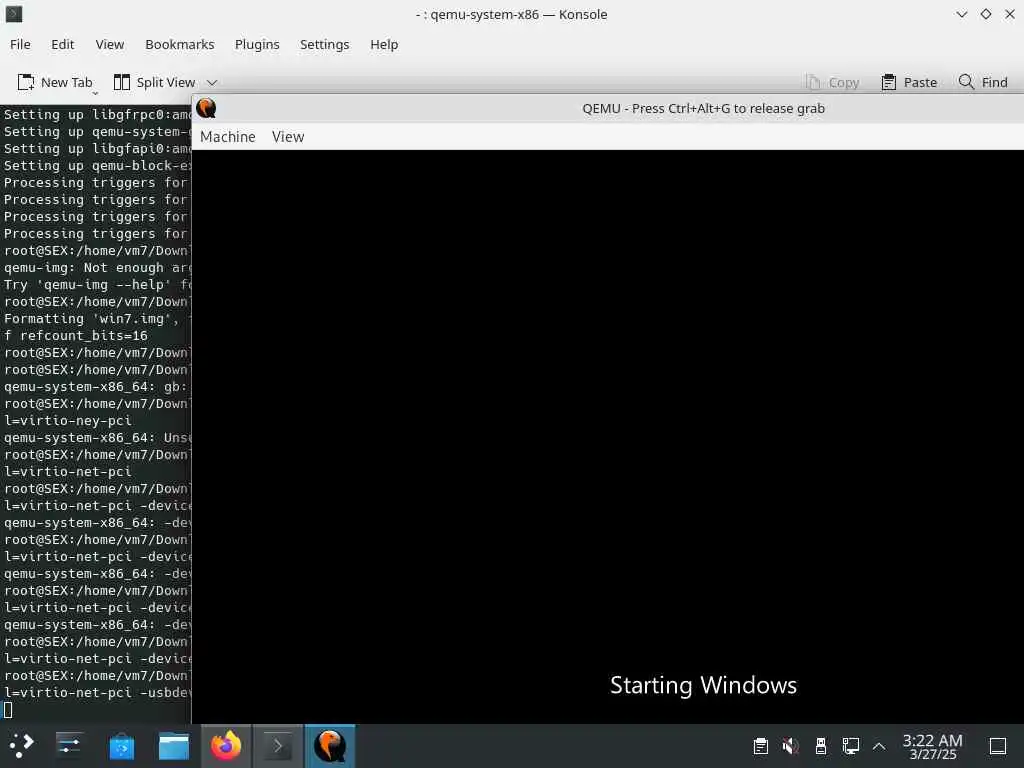
Task: Open the Bookmarks menu
Action: pos(180,44)
